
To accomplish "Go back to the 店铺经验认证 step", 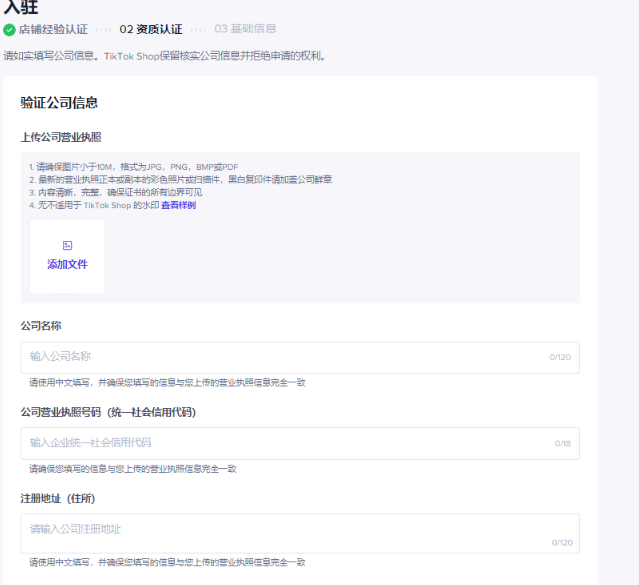I will click(x=53, y=29).
